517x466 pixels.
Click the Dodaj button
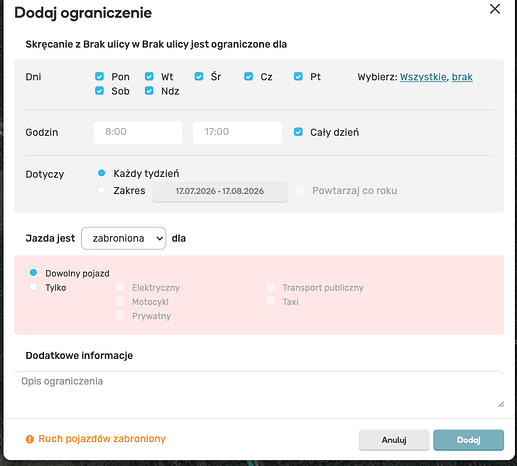[468, 440]
